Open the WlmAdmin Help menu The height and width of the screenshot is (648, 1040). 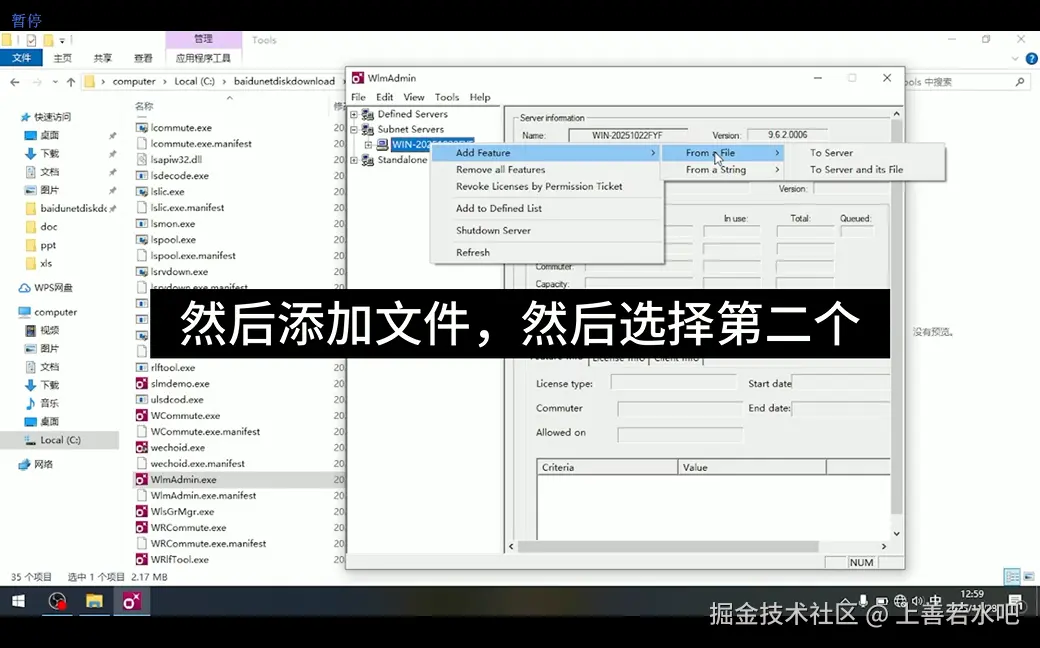[x=480, y=97]
